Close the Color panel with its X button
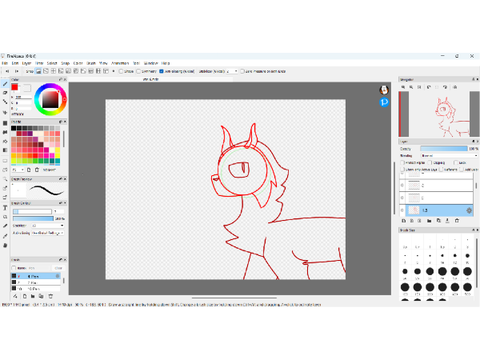 [x=65, y=79]
